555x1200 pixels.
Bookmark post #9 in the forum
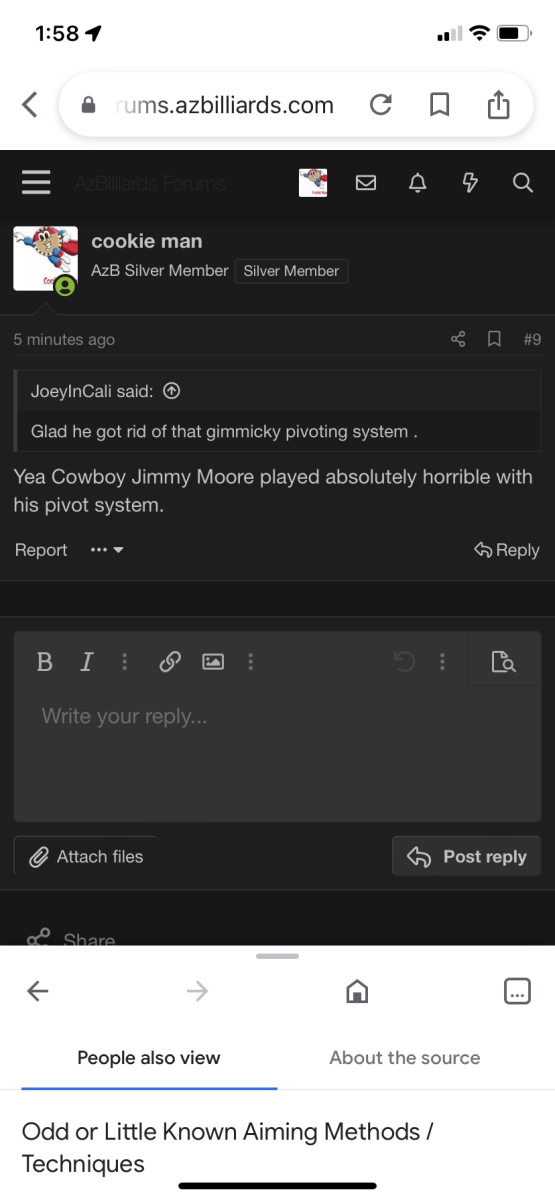[x=494, y=340]
